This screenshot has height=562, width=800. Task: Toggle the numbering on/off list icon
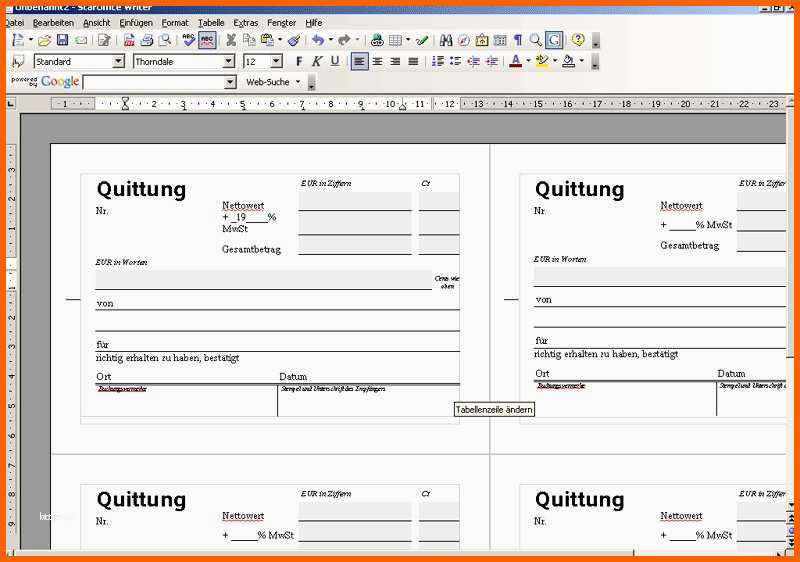[438, 62]
